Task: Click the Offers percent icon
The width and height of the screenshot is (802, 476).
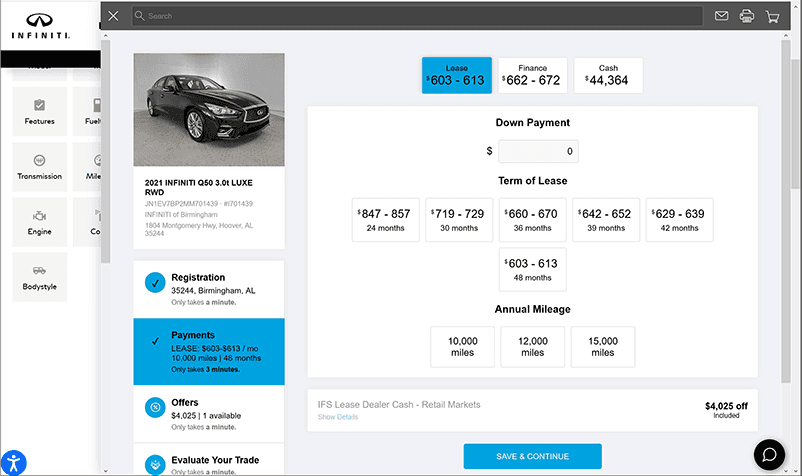Action: [x=155, y=407]
